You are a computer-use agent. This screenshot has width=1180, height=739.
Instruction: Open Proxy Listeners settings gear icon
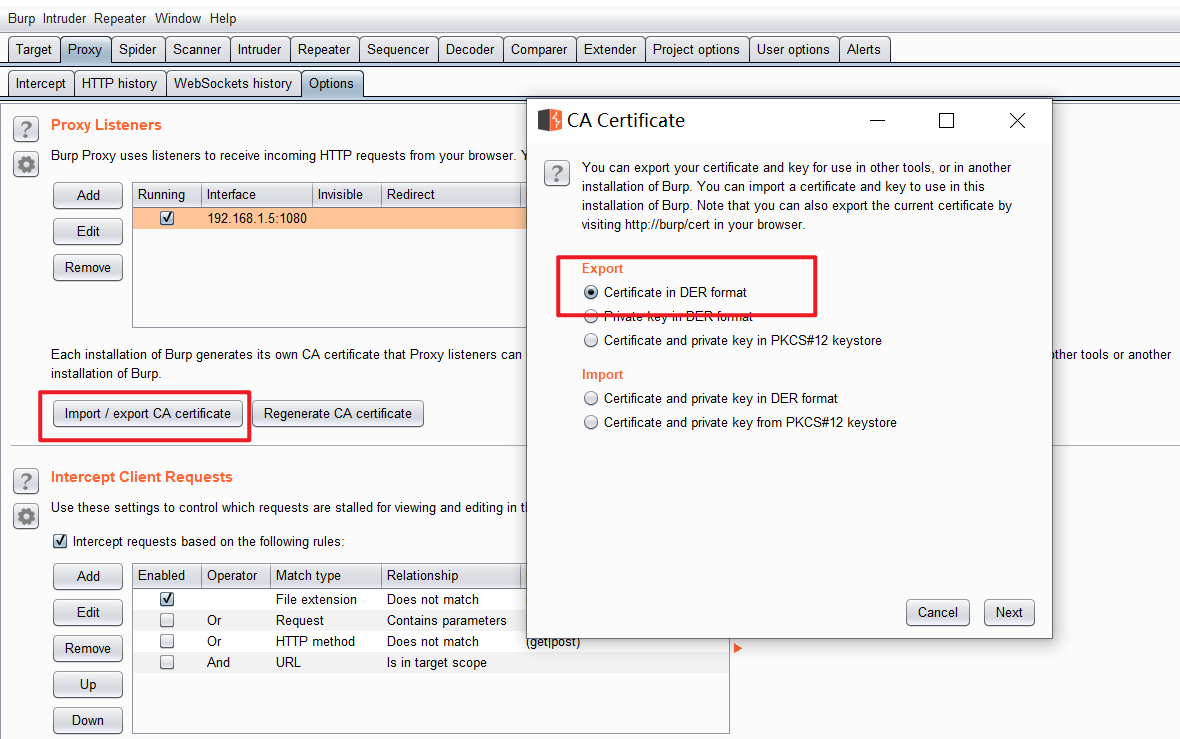26,164
